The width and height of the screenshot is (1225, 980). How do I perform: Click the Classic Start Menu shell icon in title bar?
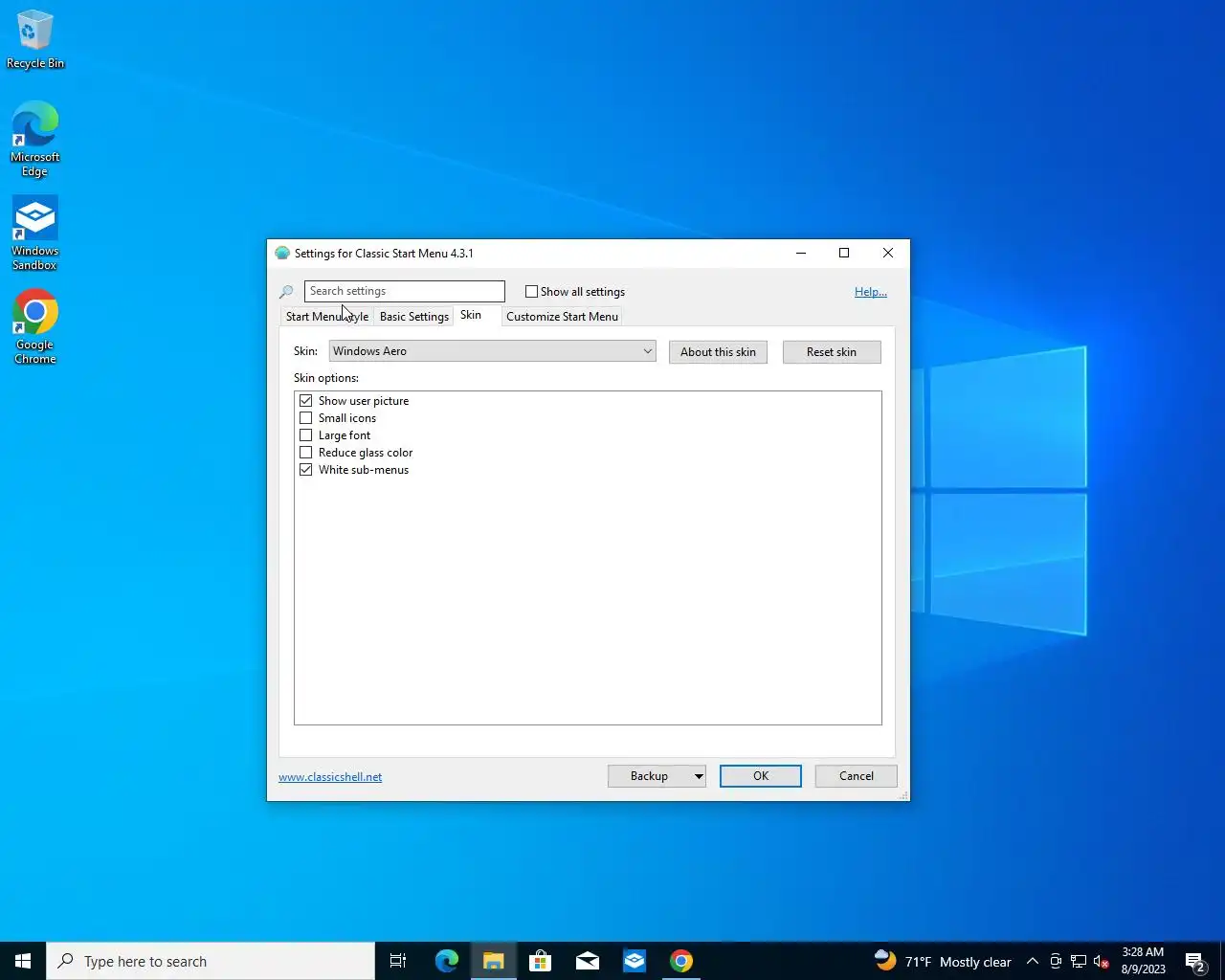pyautogui.click(x=282, y=254)
